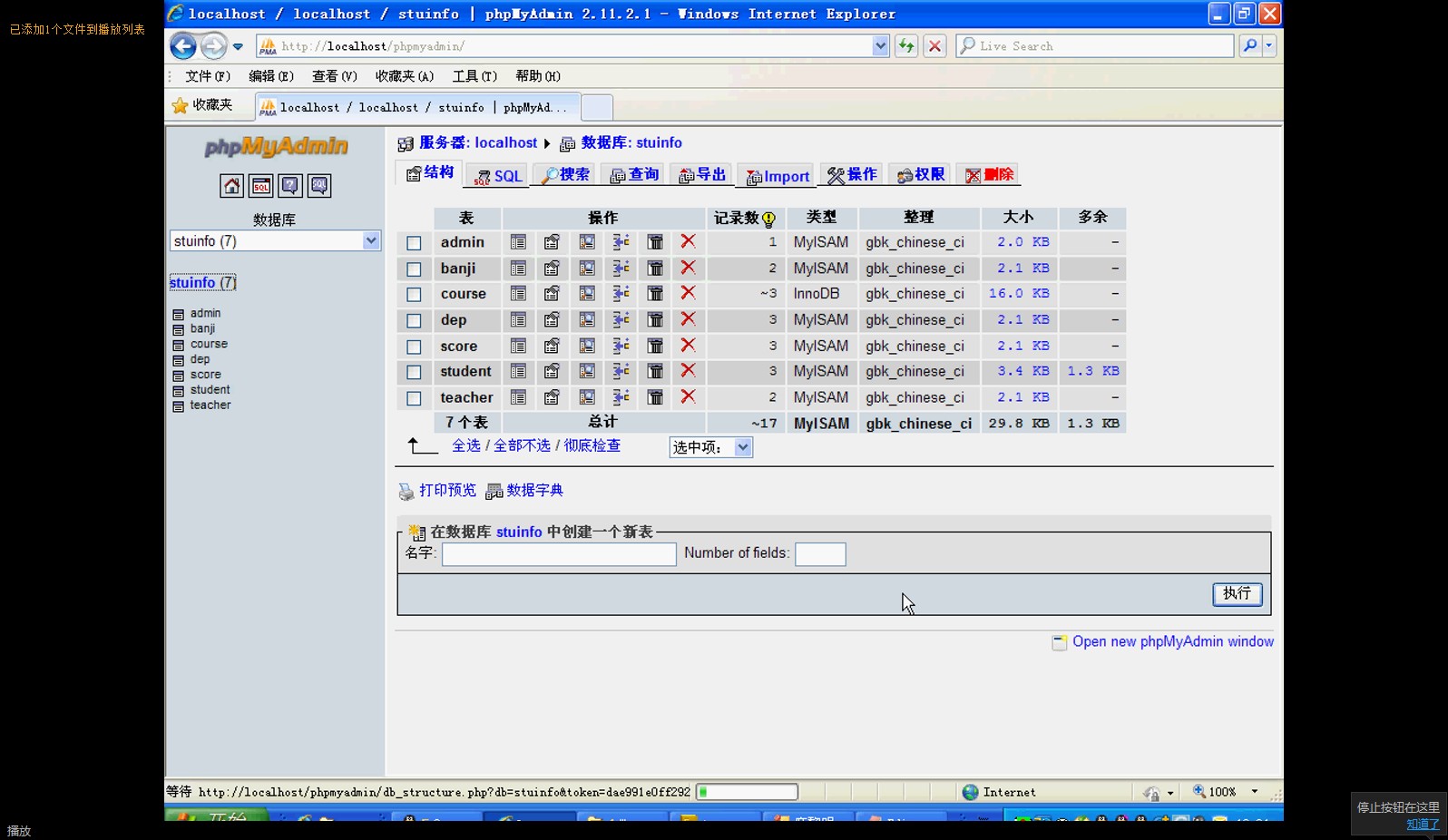Open the 操作 operations tab

coord(852,175)
